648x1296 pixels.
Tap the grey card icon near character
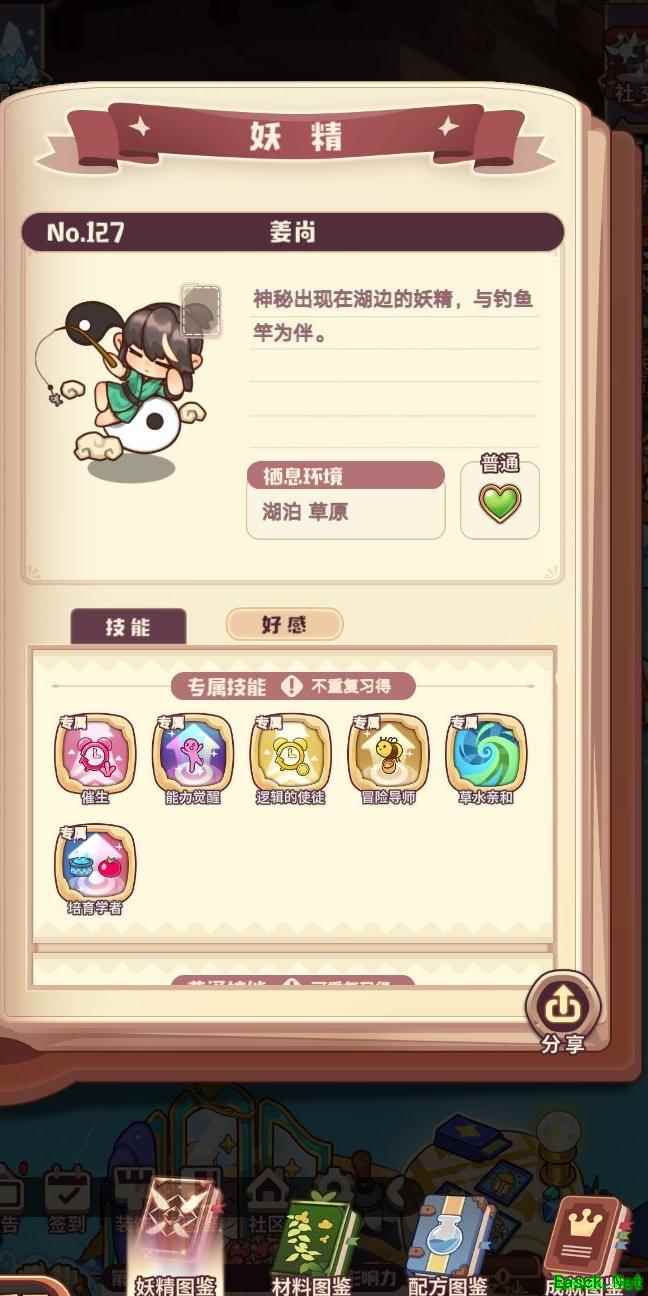coord(201,309)
